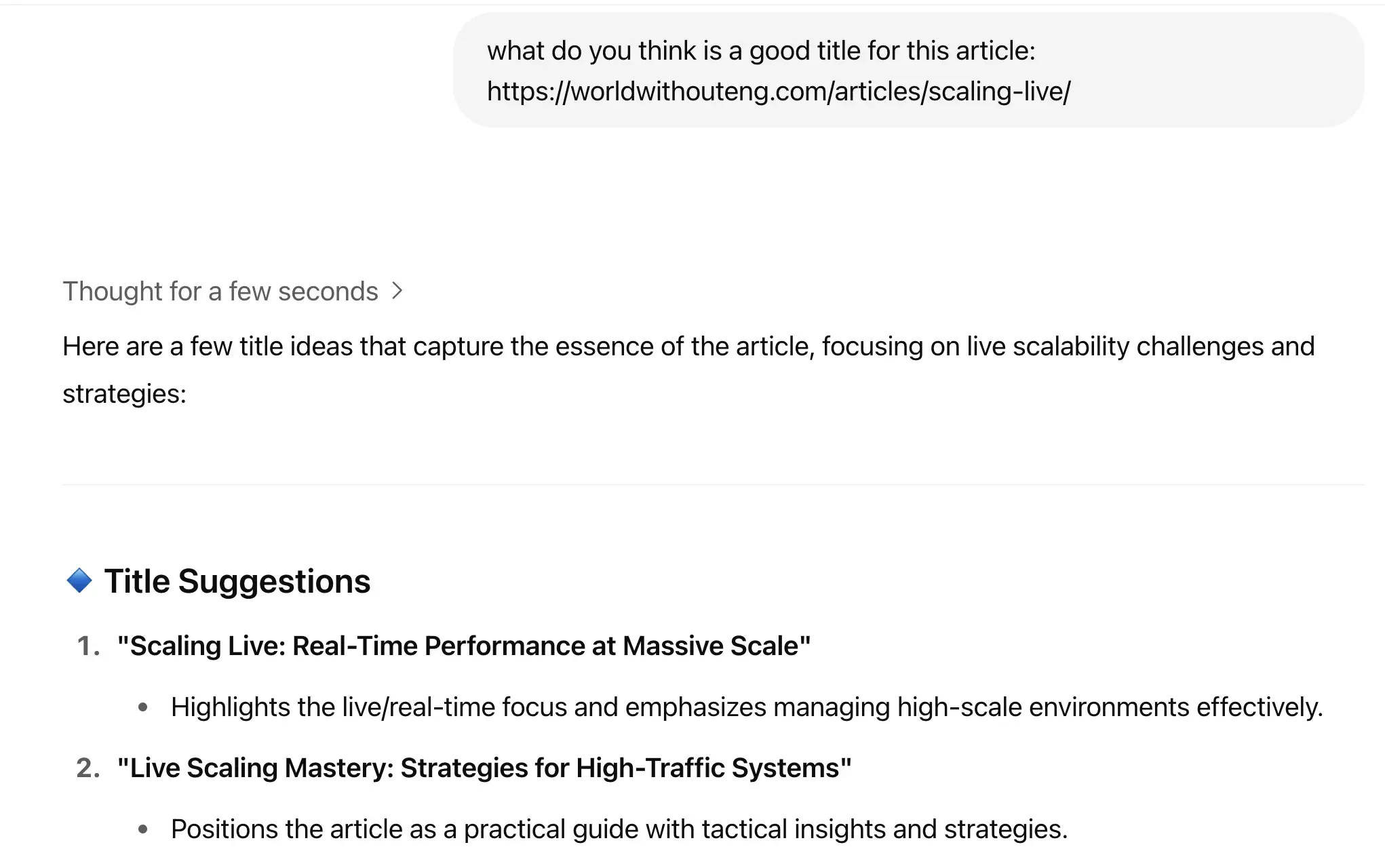This screenshot has height=868, width=1385.
Task: Select the user's gray message bubble
Action: click(x=908, y=70)
